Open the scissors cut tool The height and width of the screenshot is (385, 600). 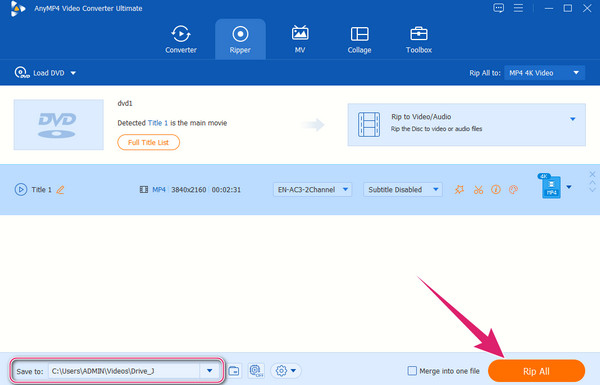(x=478, y=189)
